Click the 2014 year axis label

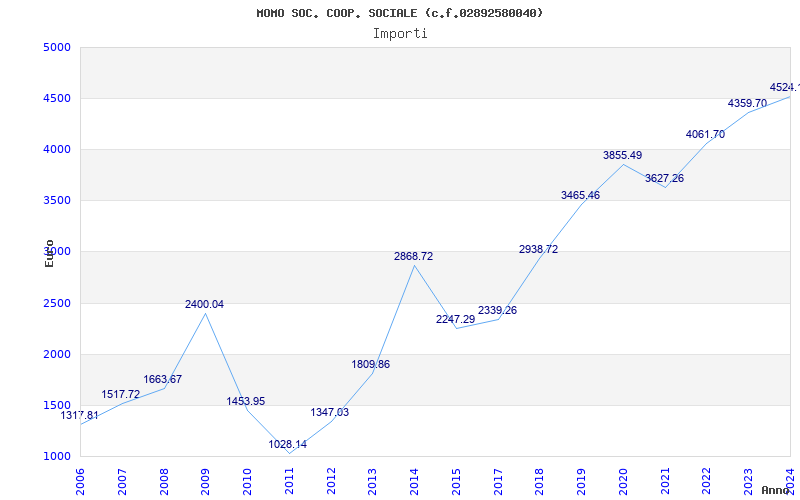tap(415, 481)
